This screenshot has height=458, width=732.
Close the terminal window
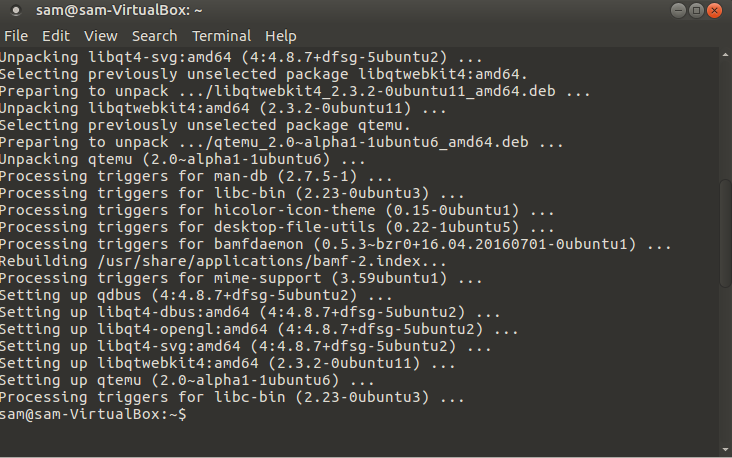[x=714, y=11]
